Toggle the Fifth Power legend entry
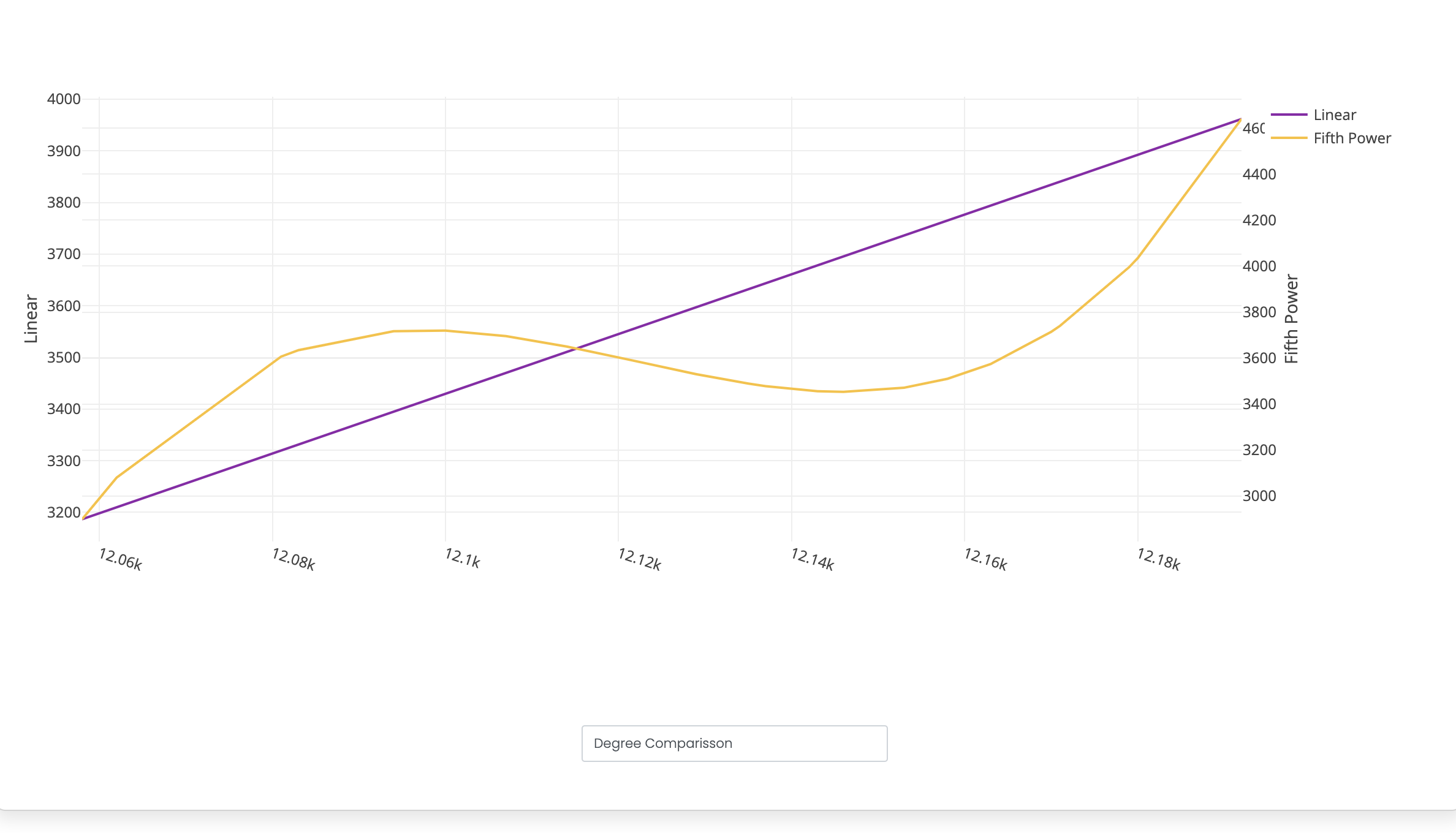Image resolution: width=1456 pixels, height=833 pixels. click(x=1352, y=138)
